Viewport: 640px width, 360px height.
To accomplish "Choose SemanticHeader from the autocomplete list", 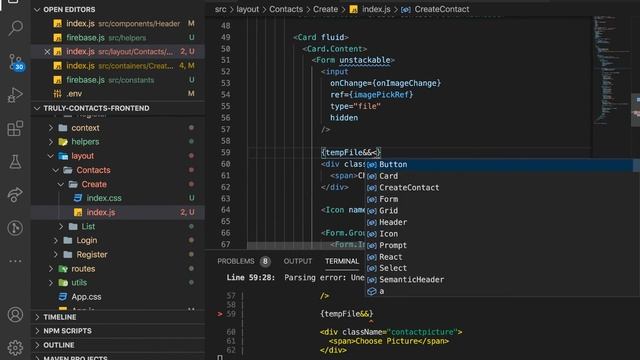I will point(502,280).
